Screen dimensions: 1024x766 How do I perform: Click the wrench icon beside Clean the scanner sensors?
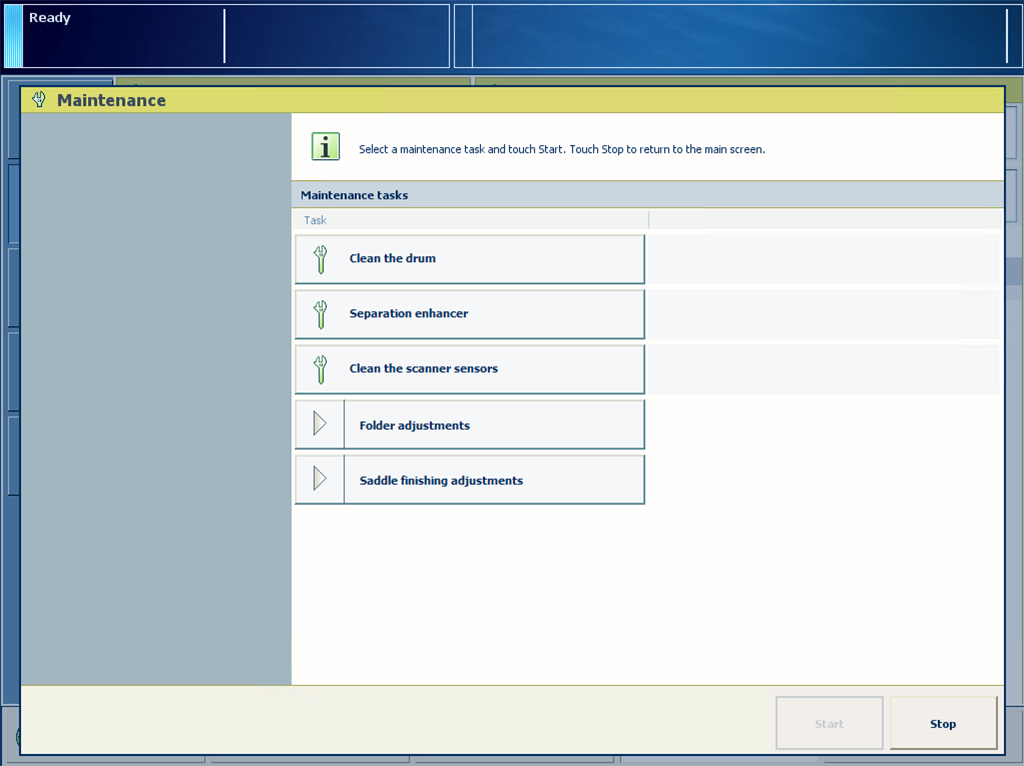point(320,369)
